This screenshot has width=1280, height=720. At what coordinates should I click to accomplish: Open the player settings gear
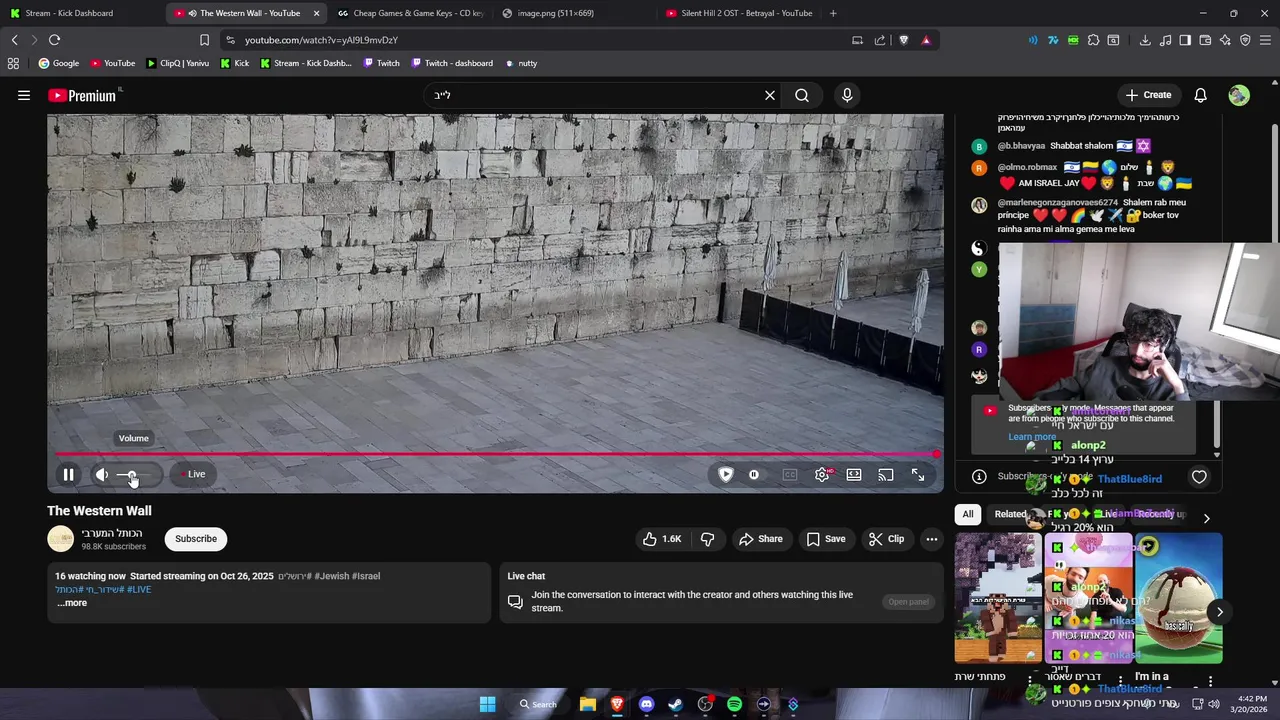(x=822, y=475)
